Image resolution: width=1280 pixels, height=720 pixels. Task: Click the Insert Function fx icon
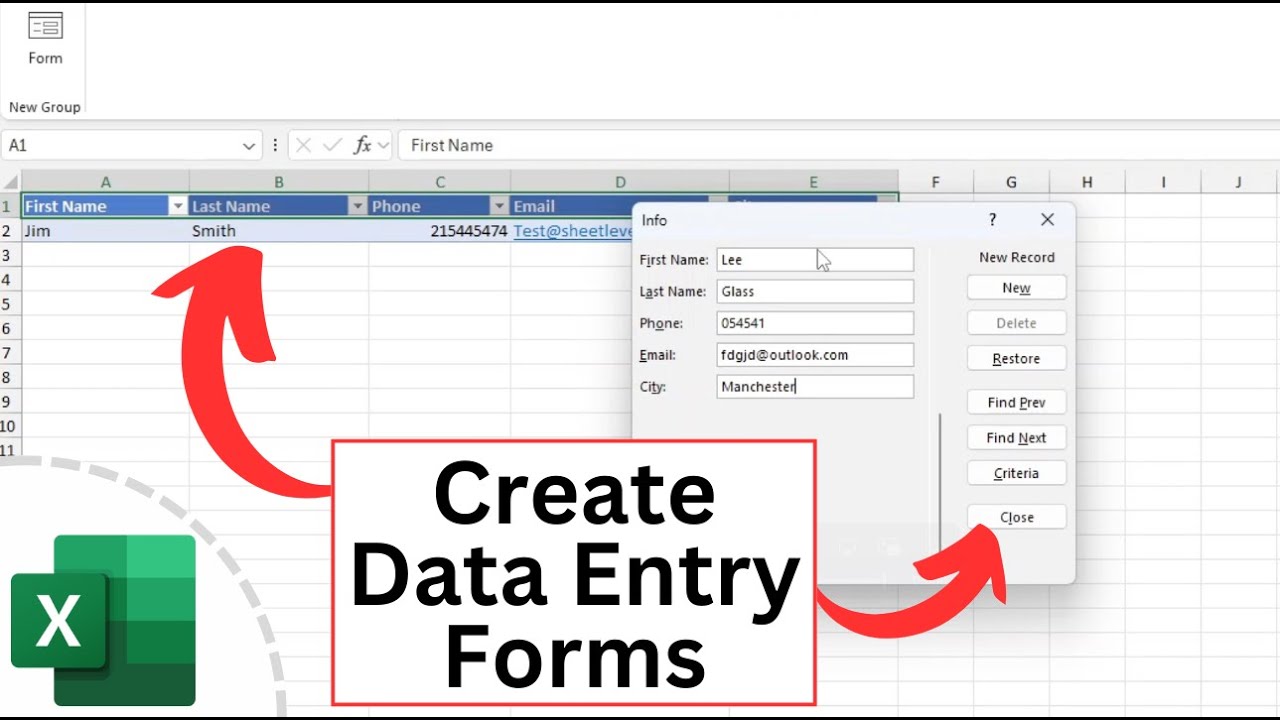pyautogui.click(x=362, y=145)
